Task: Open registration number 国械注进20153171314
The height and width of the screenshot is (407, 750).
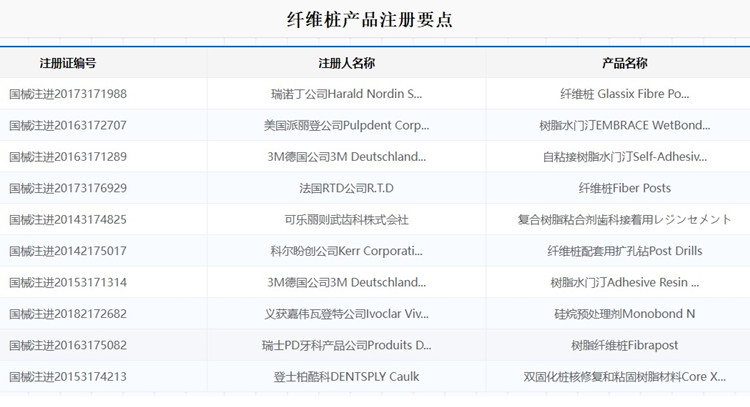Action: 68,283
